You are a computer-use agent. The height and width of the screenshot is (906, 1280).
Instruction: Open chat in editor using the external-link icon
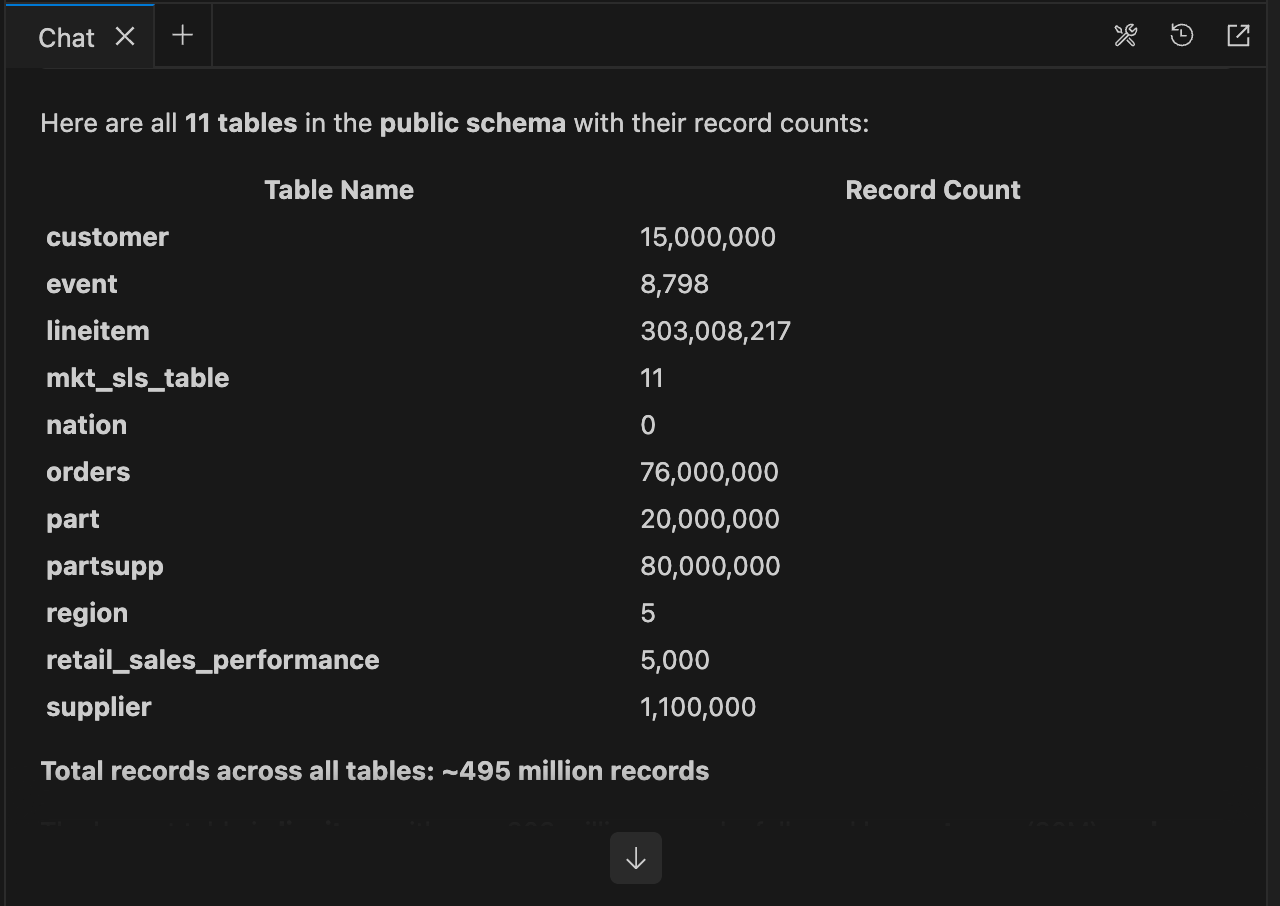coord(1237,35)
